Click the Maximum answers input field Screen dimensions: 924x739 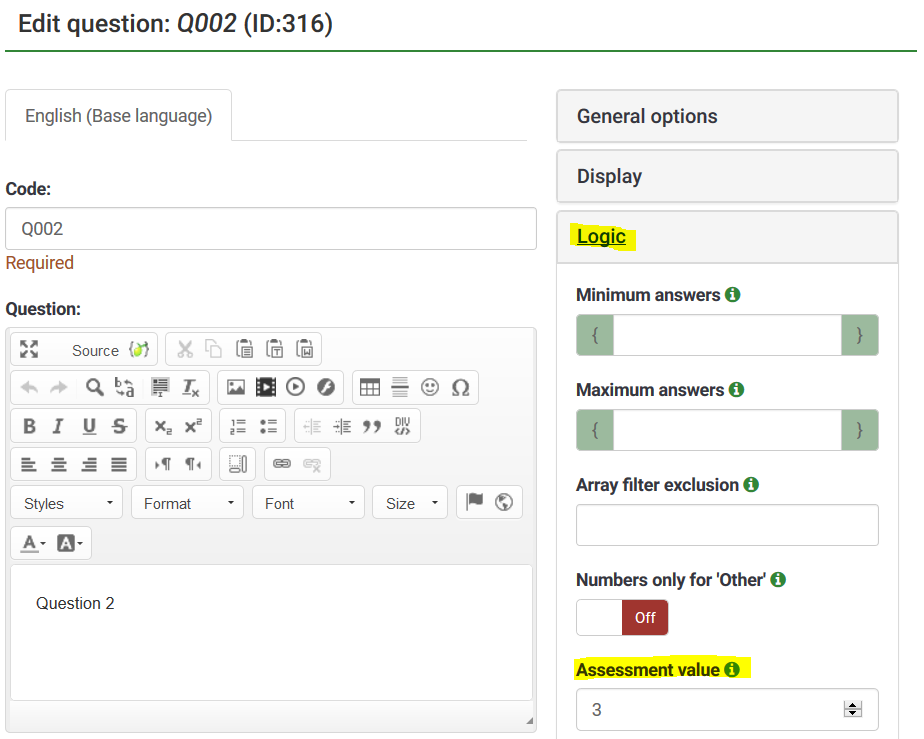[x=726, y=430]
